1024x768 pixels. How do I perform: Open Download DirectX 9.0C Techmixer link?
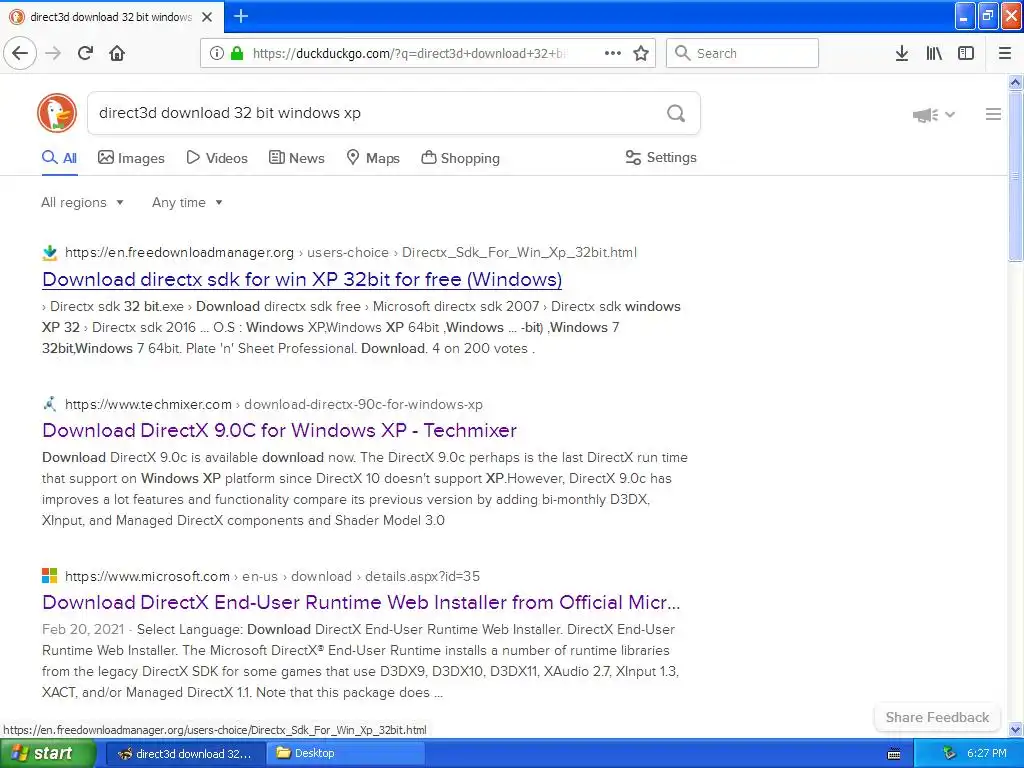point(280,430)
